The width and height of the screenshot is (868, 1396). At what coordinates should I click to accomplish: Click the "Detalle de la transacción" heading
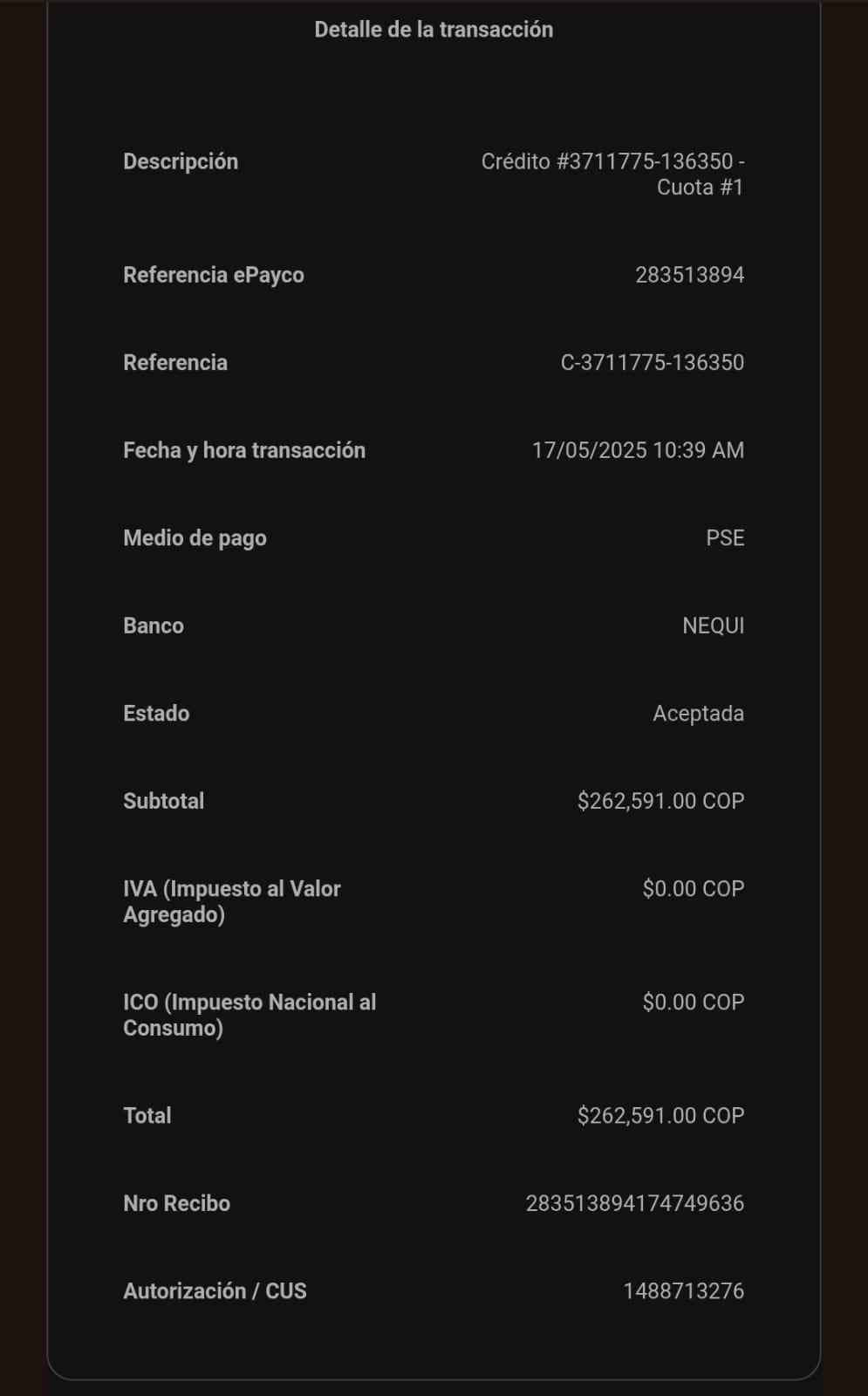(434, 30)
